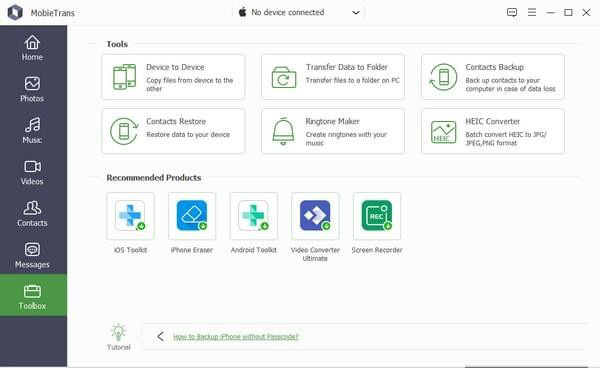Screen dimensions: 600x368
Task: Switch to the Music tab
Action: point(32,131)
